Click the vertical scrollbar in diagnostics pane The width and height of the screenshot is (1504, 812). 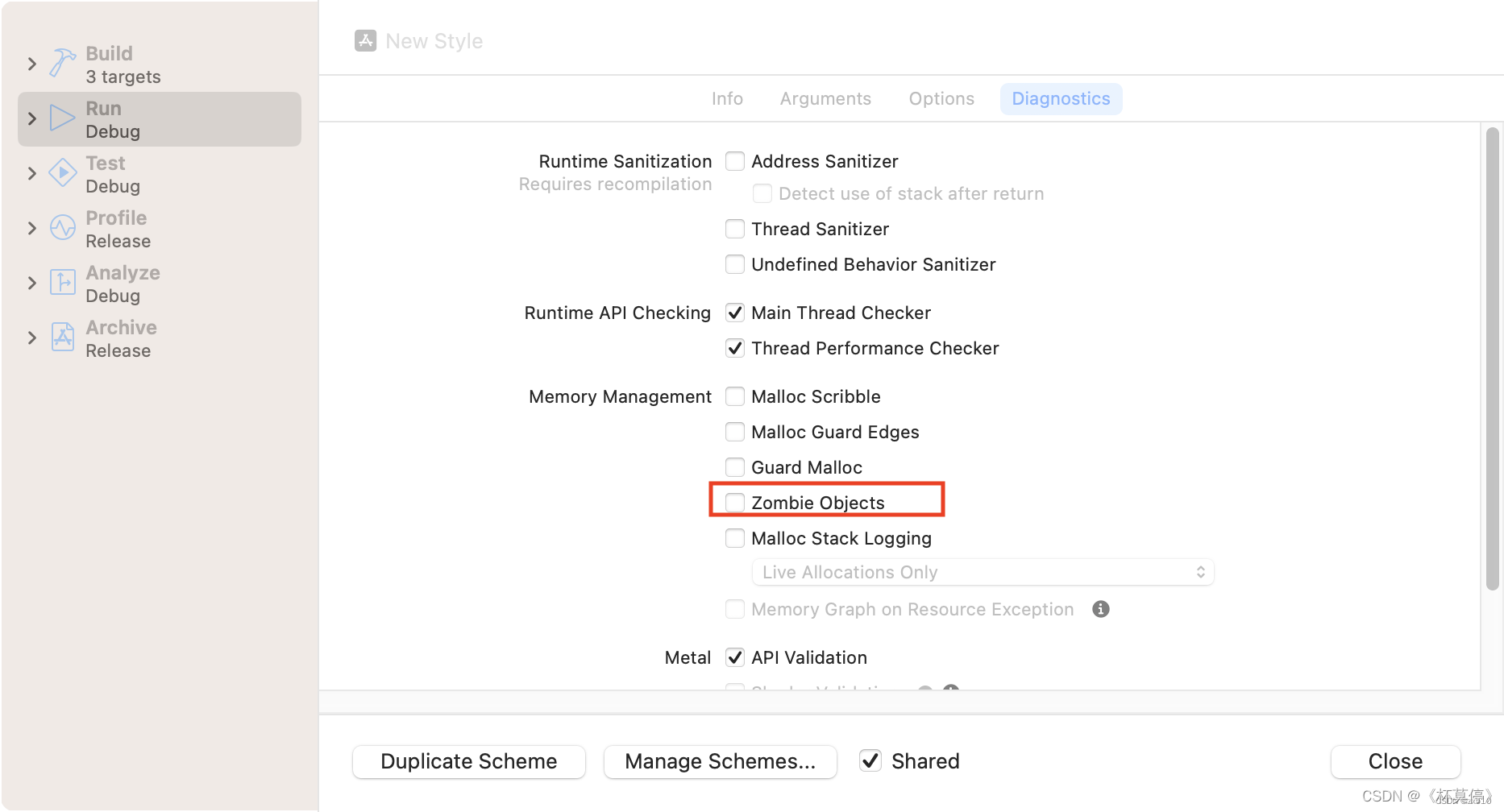(x=1493, y=358)
